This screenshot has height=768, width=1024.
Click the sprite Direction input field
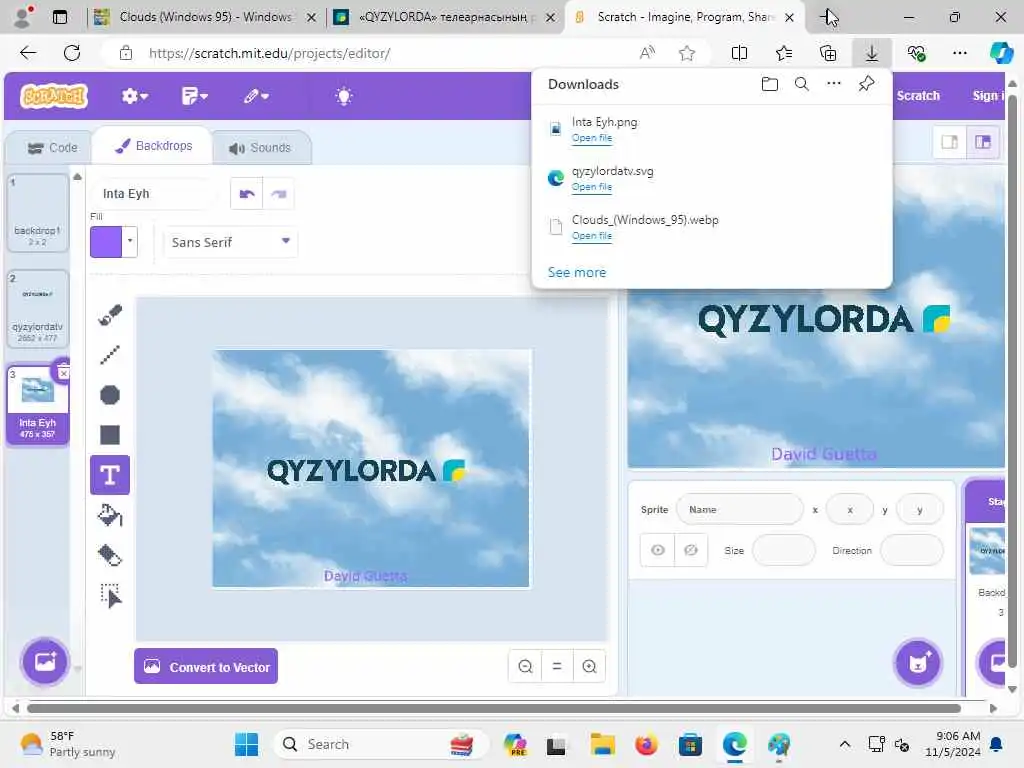point(912,550)
